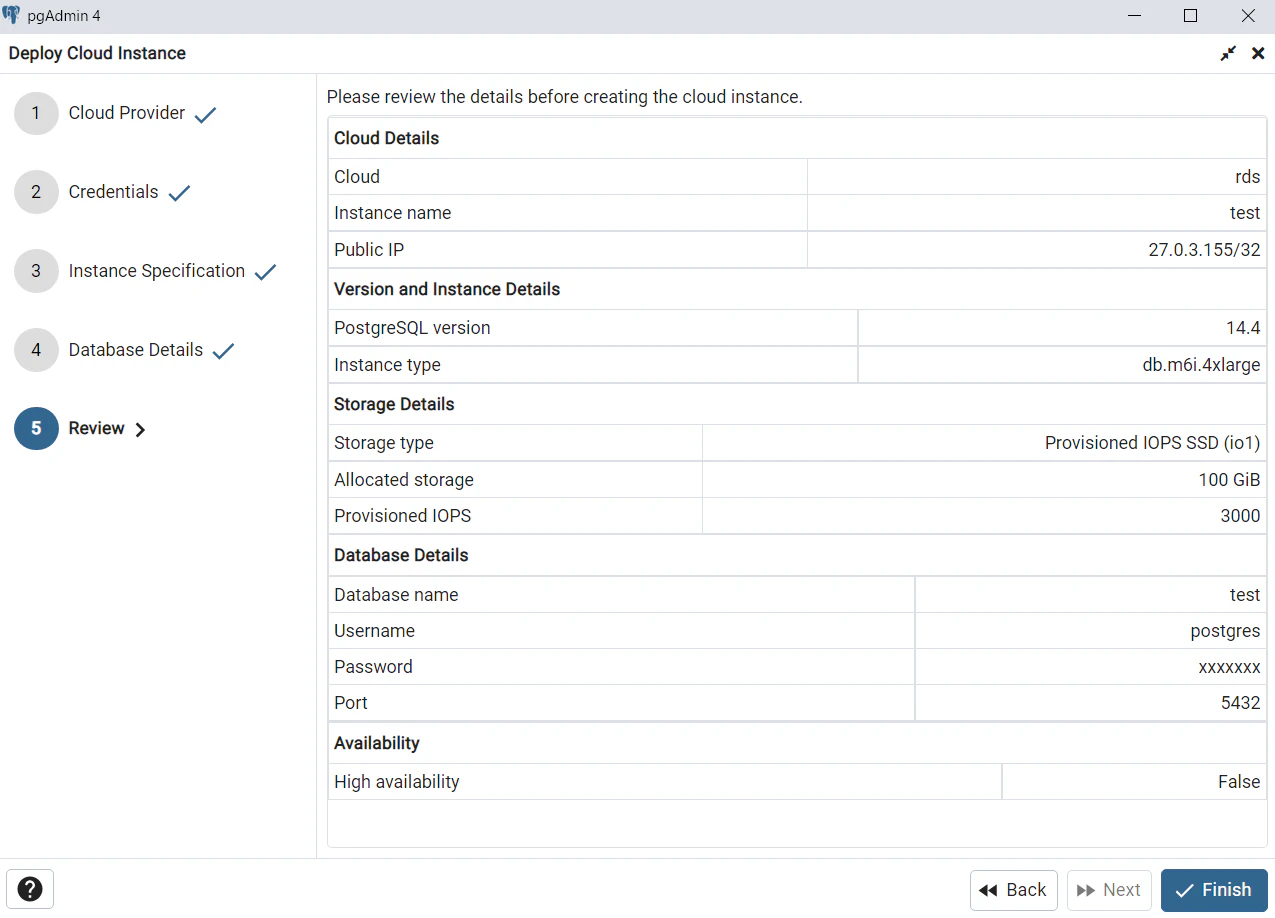Click the 'PostgreSQL version' row label

tap(412, 328)
